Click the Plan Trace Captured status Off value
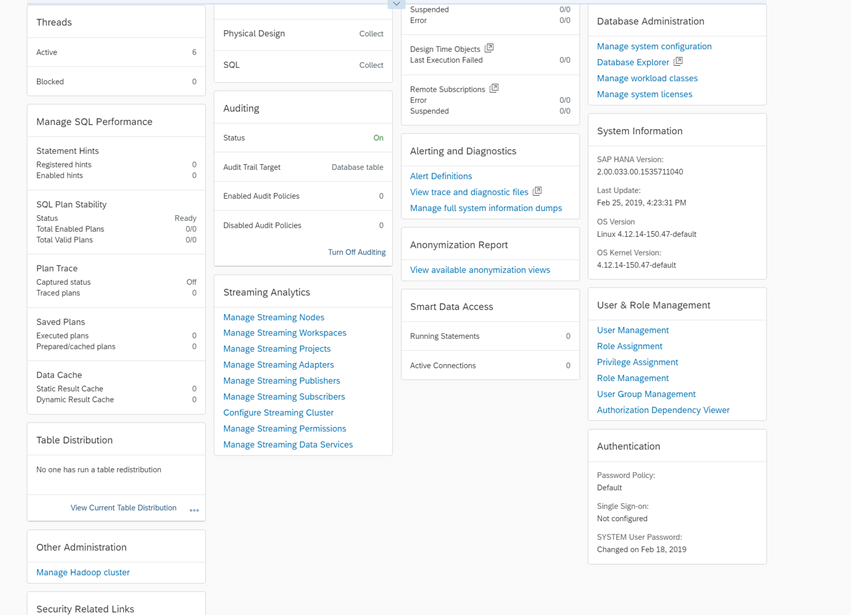Viewport: 851px width, 615px height. coord(192,282)
